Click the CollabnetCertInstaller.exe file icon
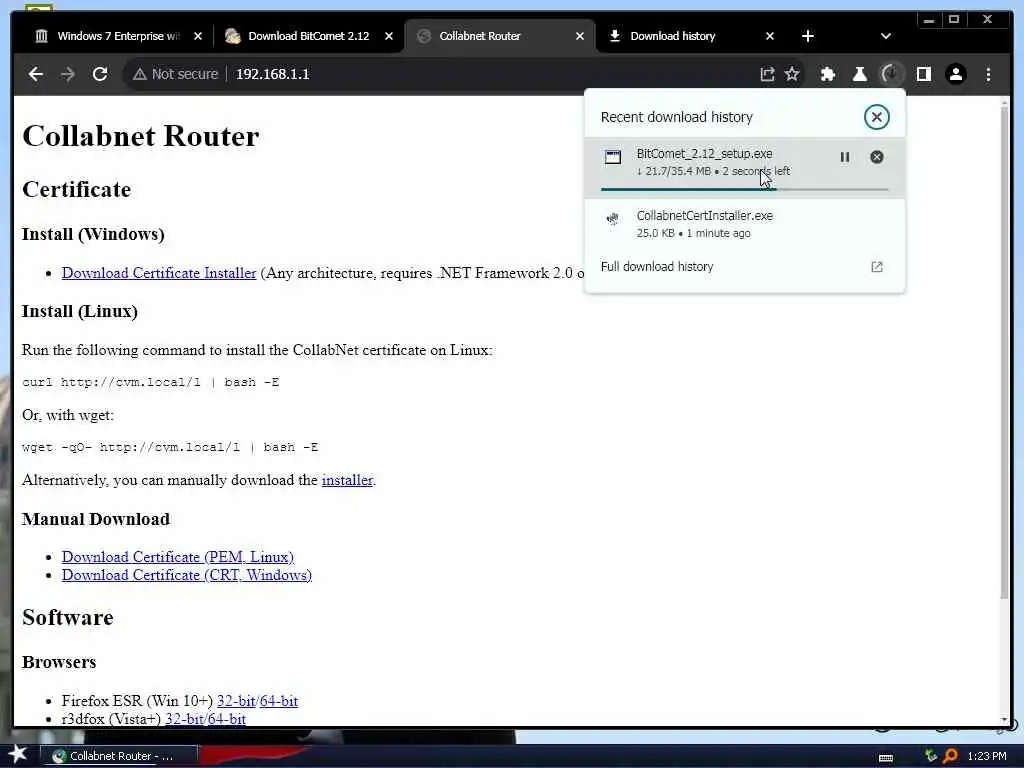 click(x=613, y=219)
